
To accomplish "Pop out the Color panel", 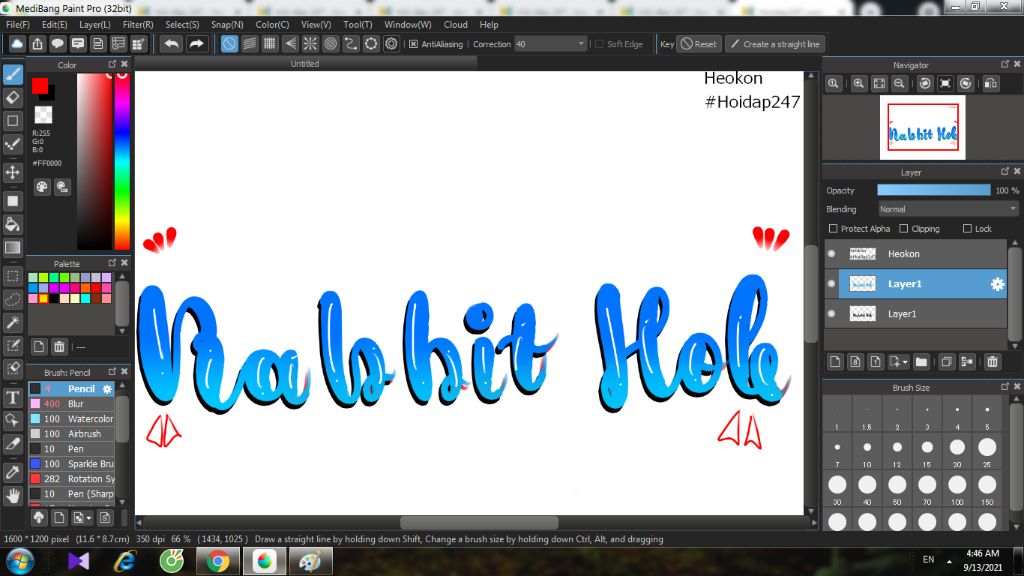I will 112,64.
